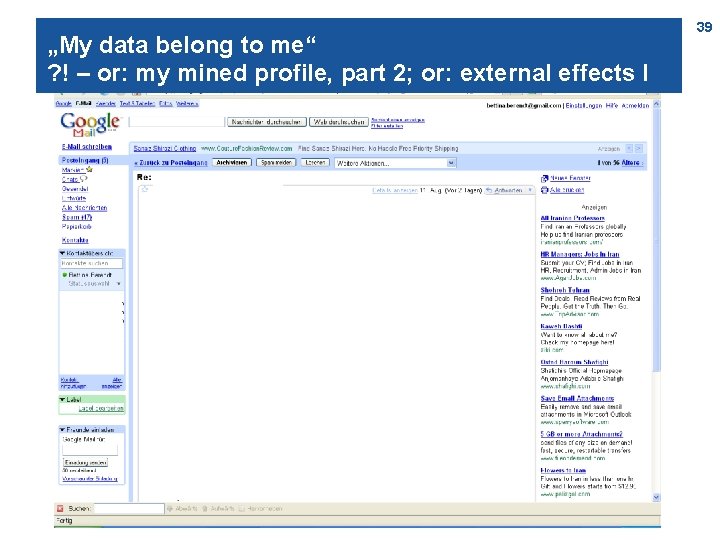This screenshot has height=540, width=720.
Task: Click the Suchen find bar input
Action: tap(129, 508)
